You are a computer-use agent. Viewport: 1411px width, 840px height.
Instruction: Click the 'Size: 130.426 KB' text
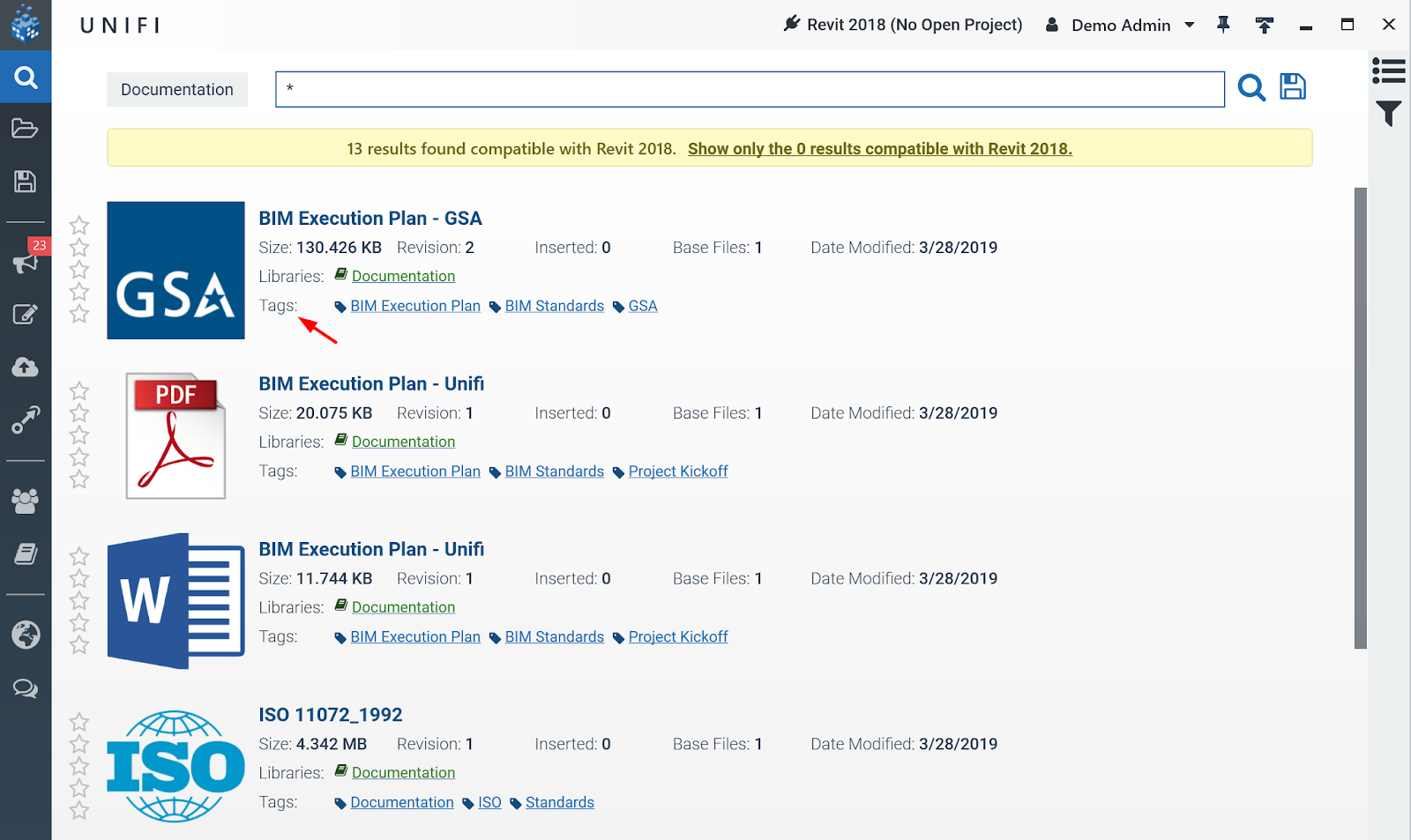320,248
